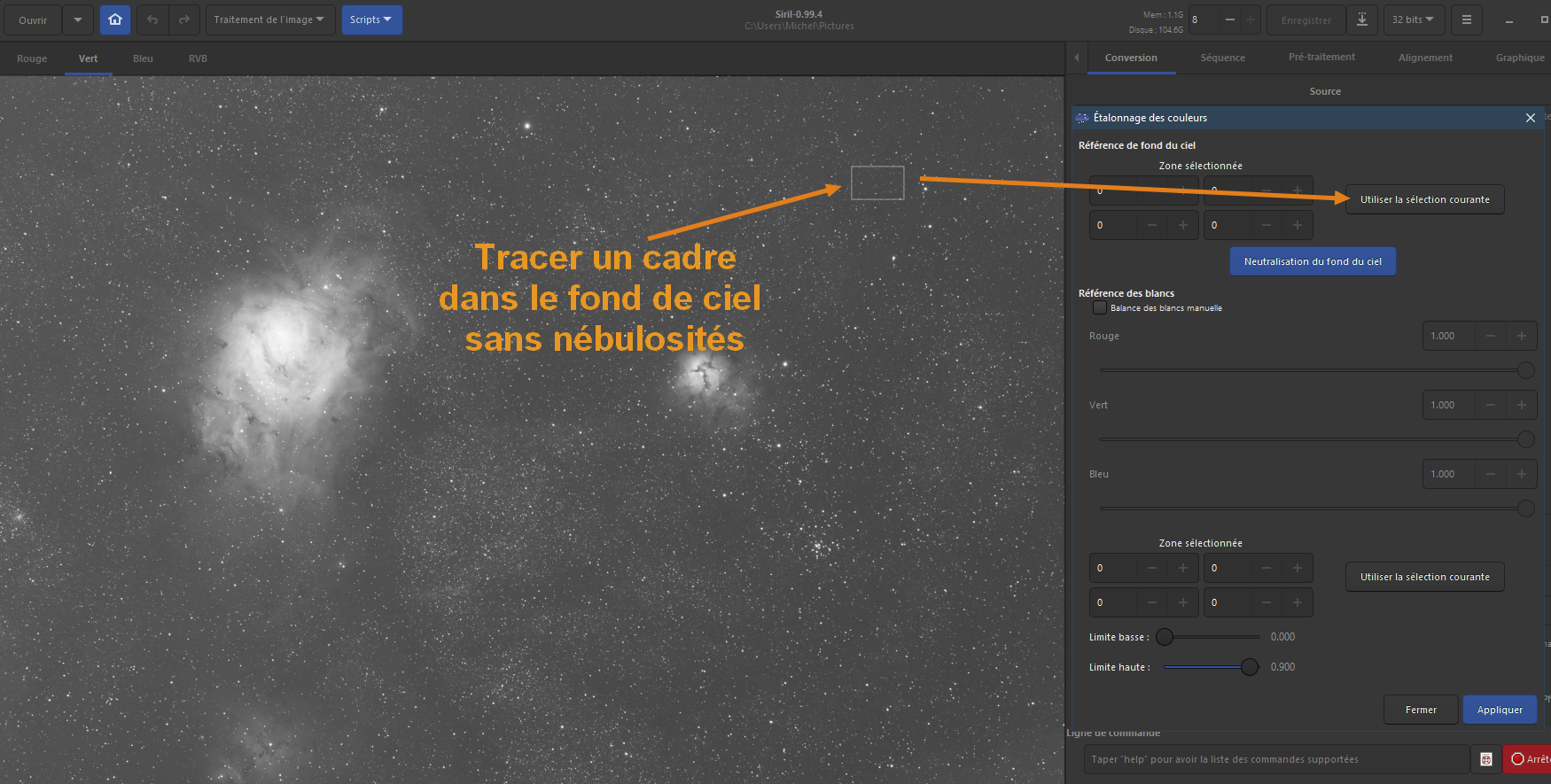This screenshot has height=784, width=1551.
Task: Open the 32 bits format dropdown
Action: pyautogui.click(x=1414, y=19)
